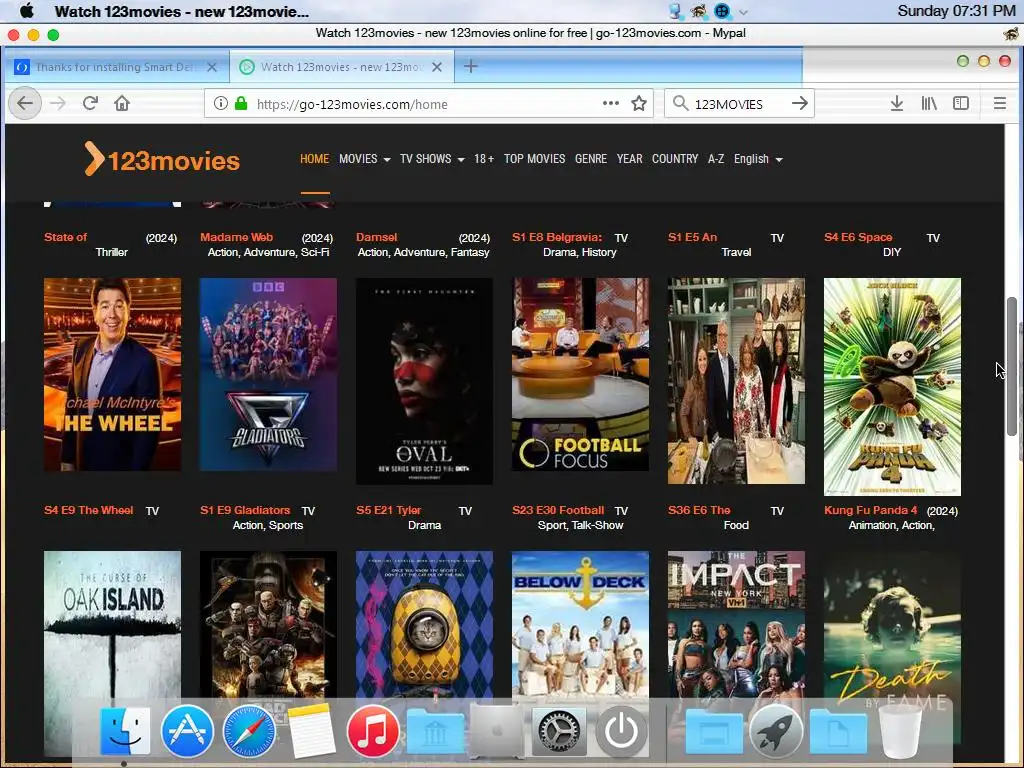Open S4 E9 The Wheel link
The image size is (1024, 768).
88,510
